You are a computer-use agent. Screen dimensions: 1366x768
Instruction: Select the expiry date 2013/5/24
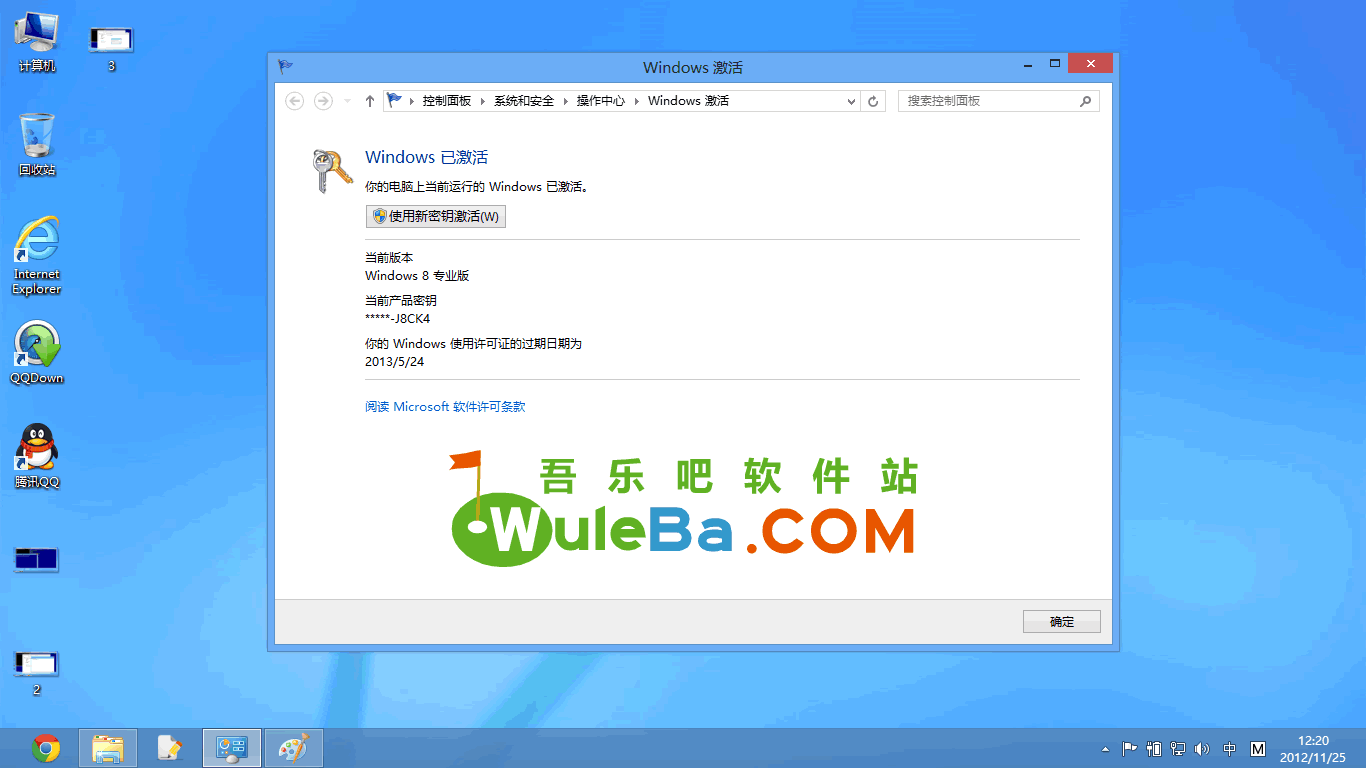(x=395, y=362)
